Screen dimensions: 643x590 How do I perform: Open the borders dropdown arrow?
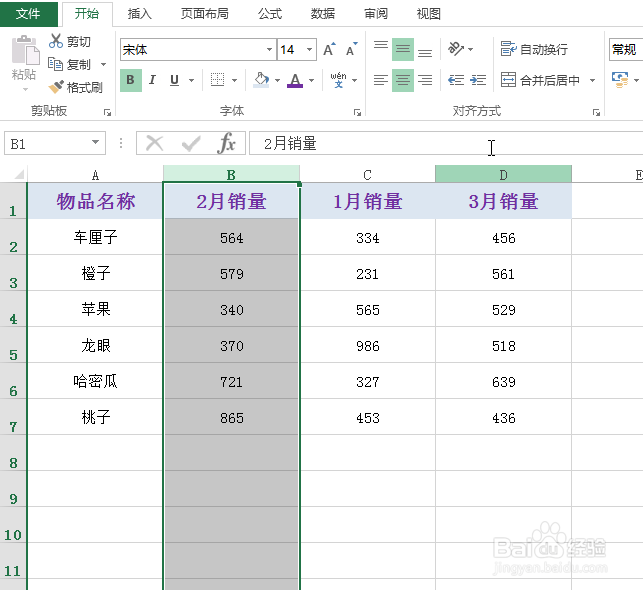(234, 80)
